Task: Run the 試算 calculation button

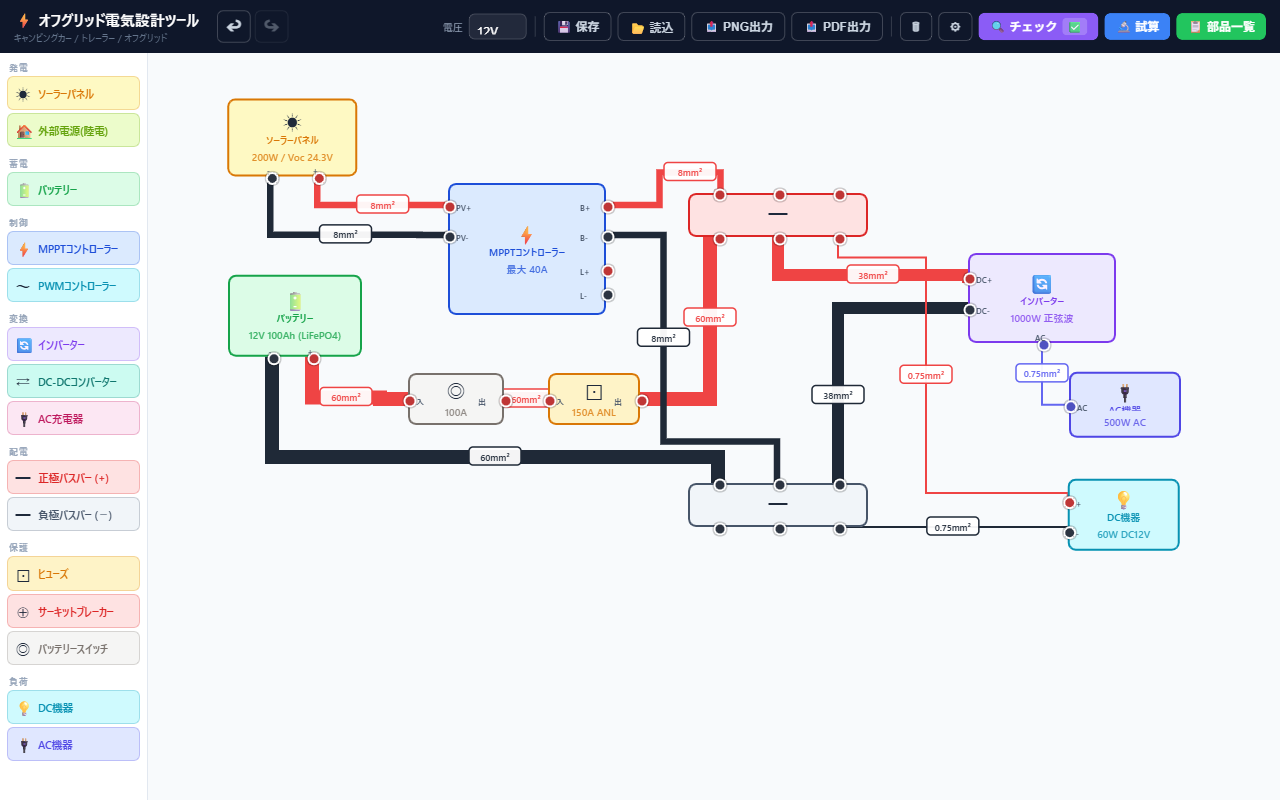Action: (x=1137, y=27)
